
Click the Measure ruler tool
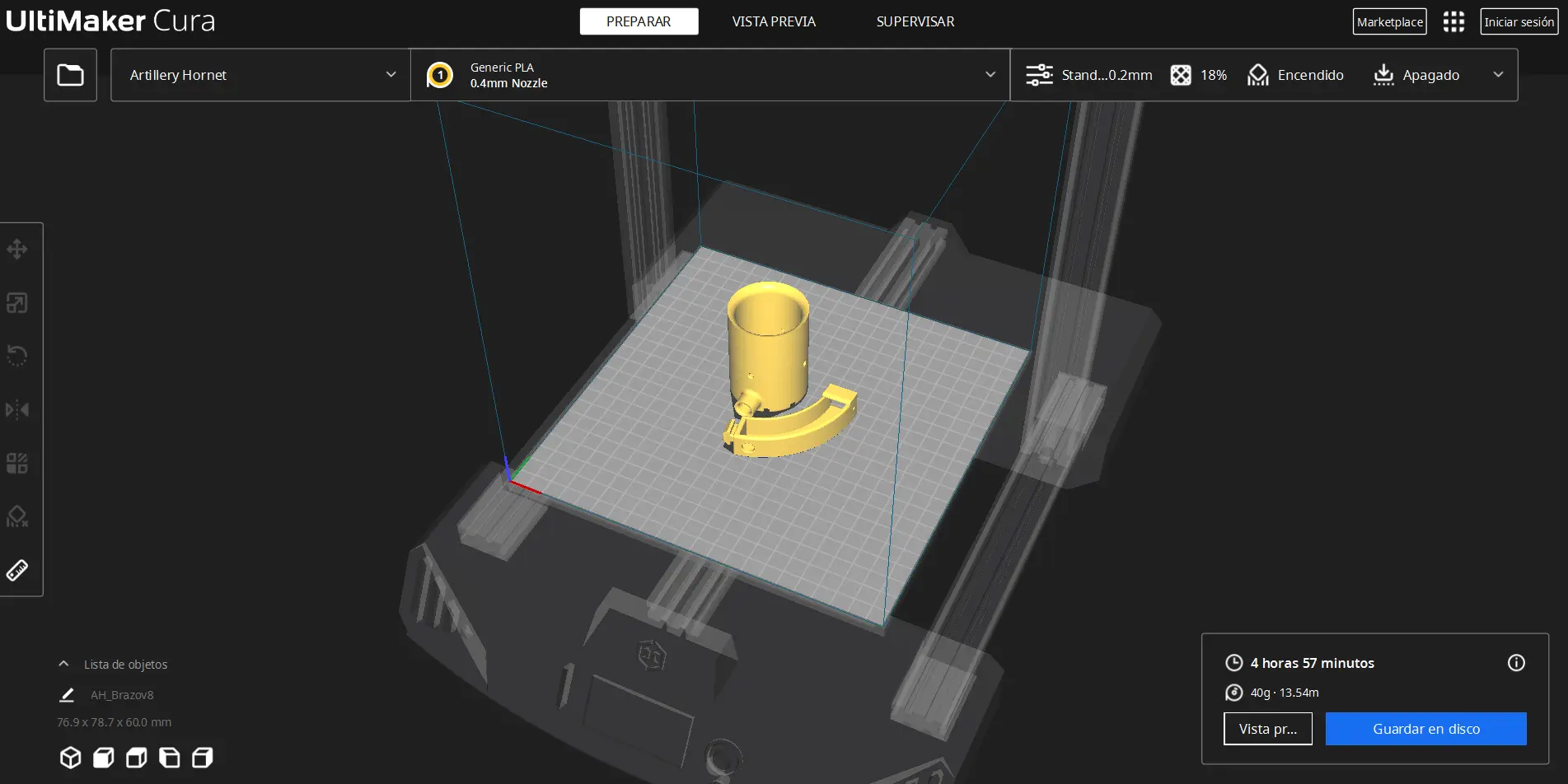coord(17,570)
